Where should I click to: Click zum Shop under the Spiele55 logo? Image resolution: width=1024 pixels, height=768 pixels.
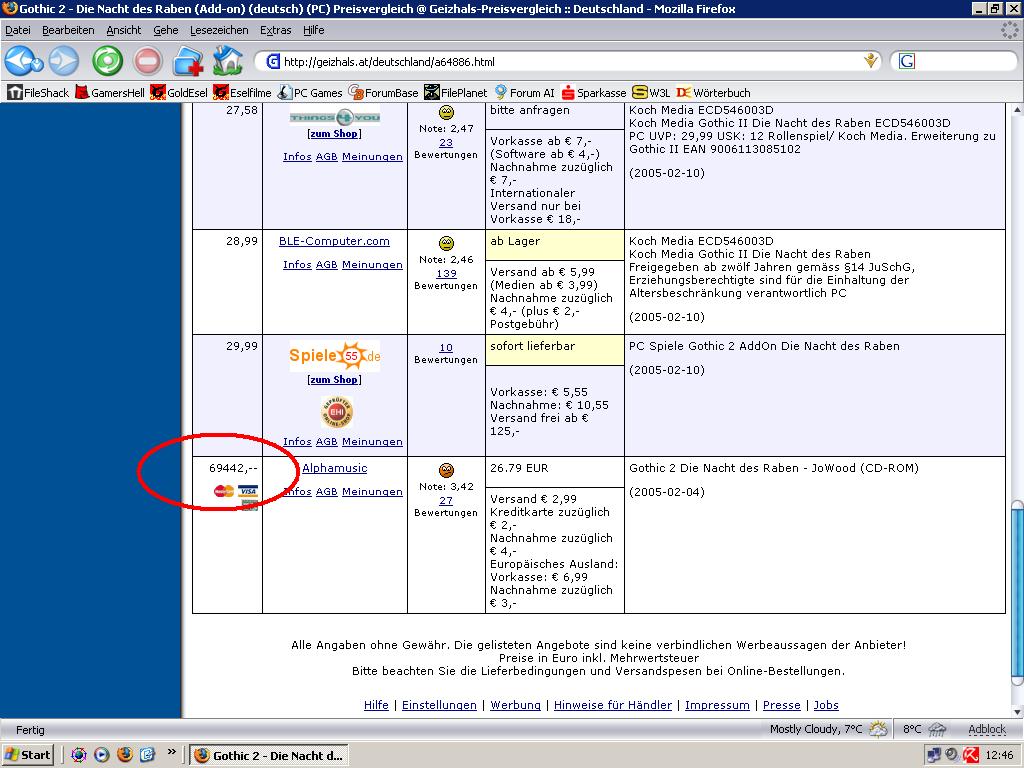(334, 379)
